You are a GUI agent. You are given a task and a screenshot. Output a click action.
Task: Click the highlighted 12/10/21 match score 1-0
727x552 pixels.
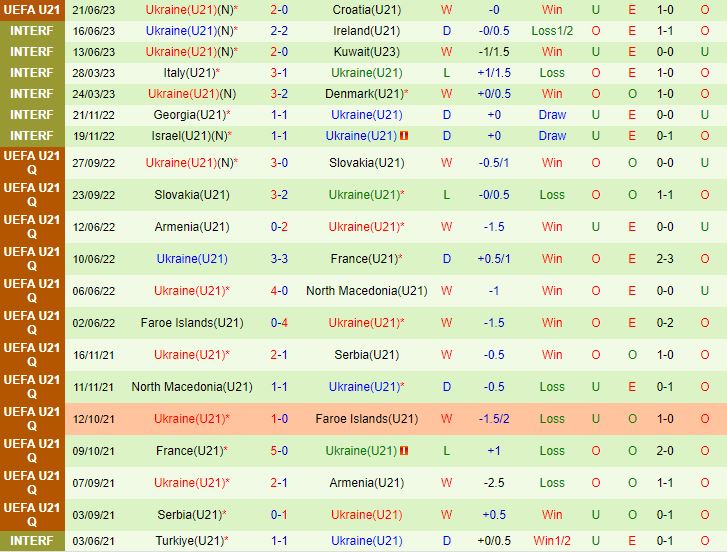[279, 419]
